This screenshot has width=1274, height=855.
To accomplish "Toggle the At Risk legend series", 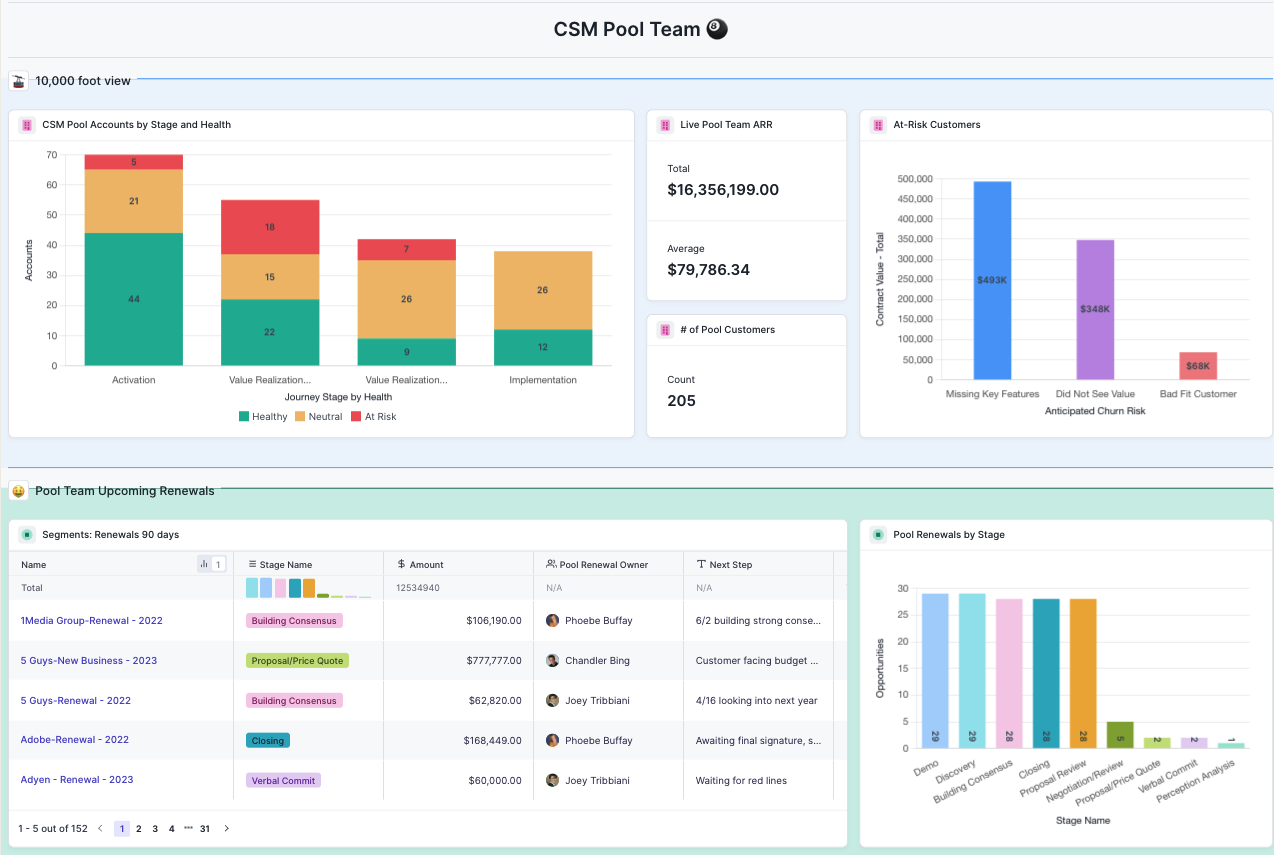I will coord(373,417).
